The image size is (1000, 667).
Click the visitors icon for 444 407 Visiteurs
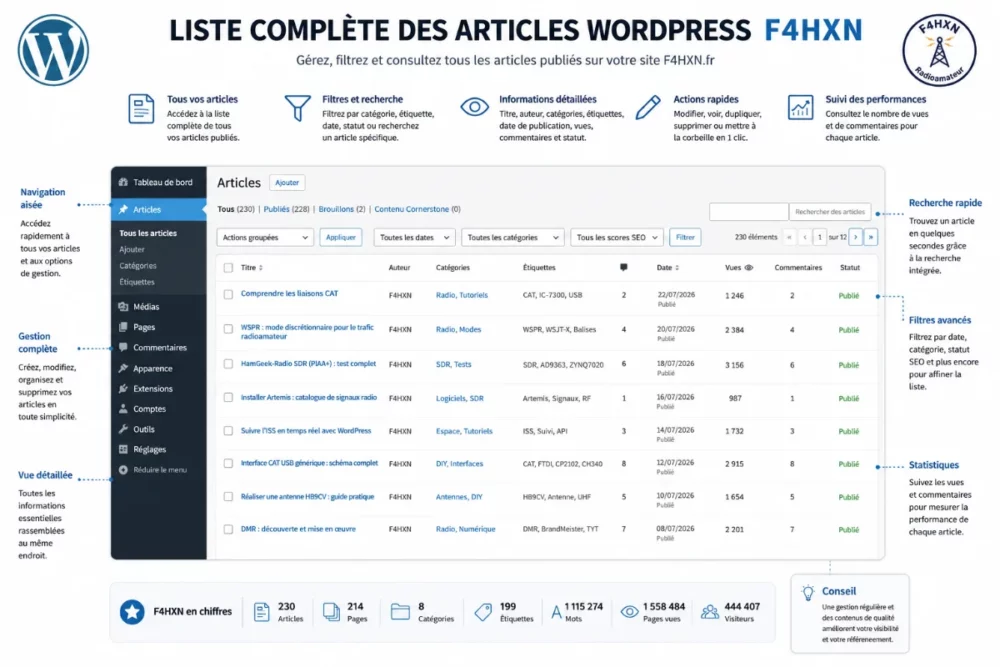coord(710,612)
